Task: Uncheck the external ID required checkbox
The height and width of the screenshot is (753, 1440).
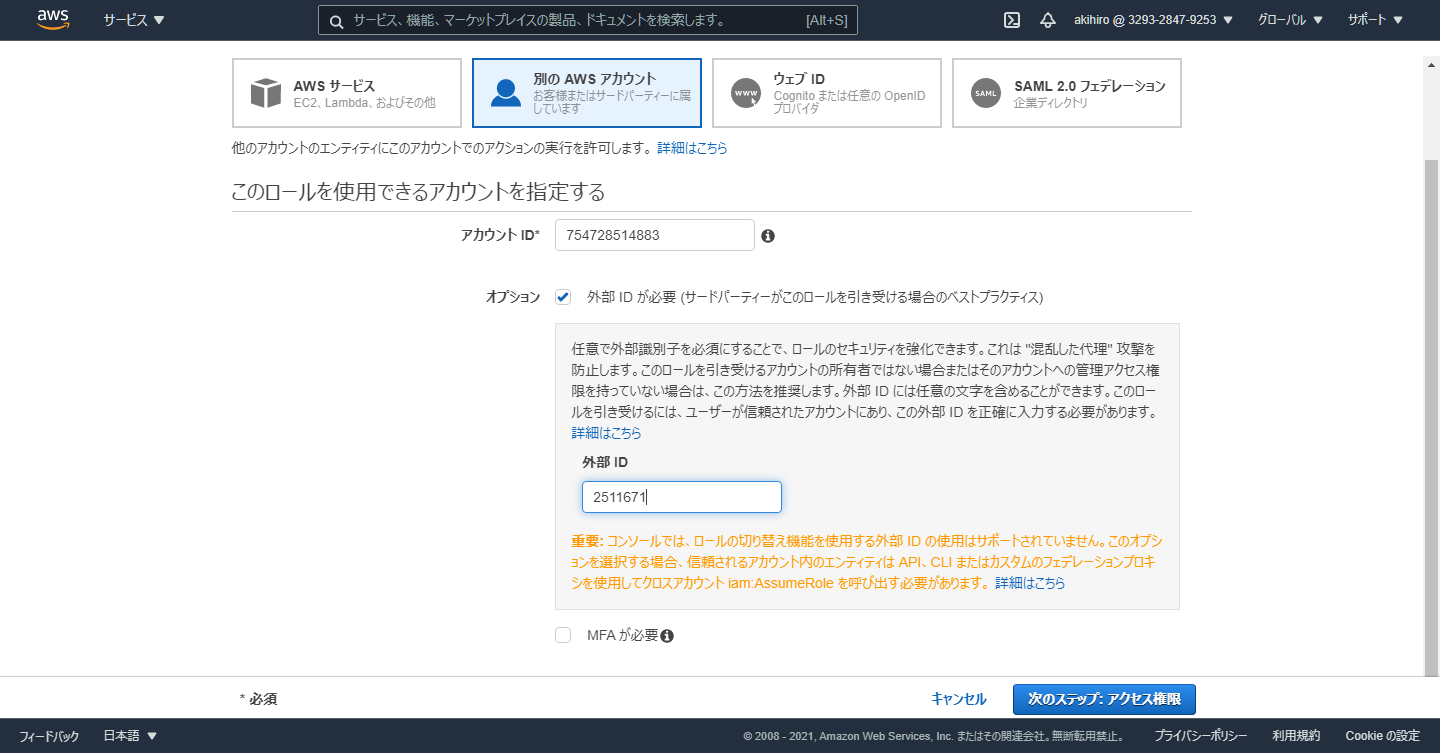Action: tap(563, 297)
